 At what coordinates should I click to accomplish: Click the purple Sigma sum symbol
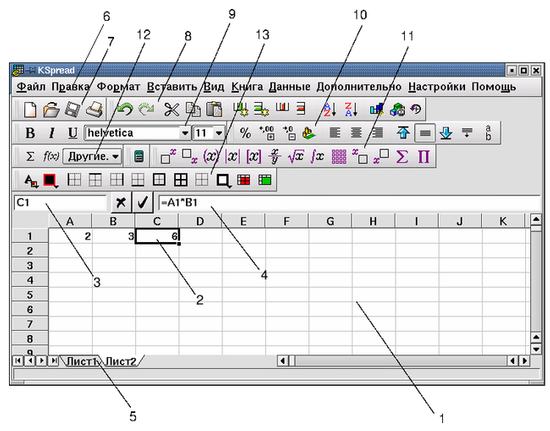402,156
